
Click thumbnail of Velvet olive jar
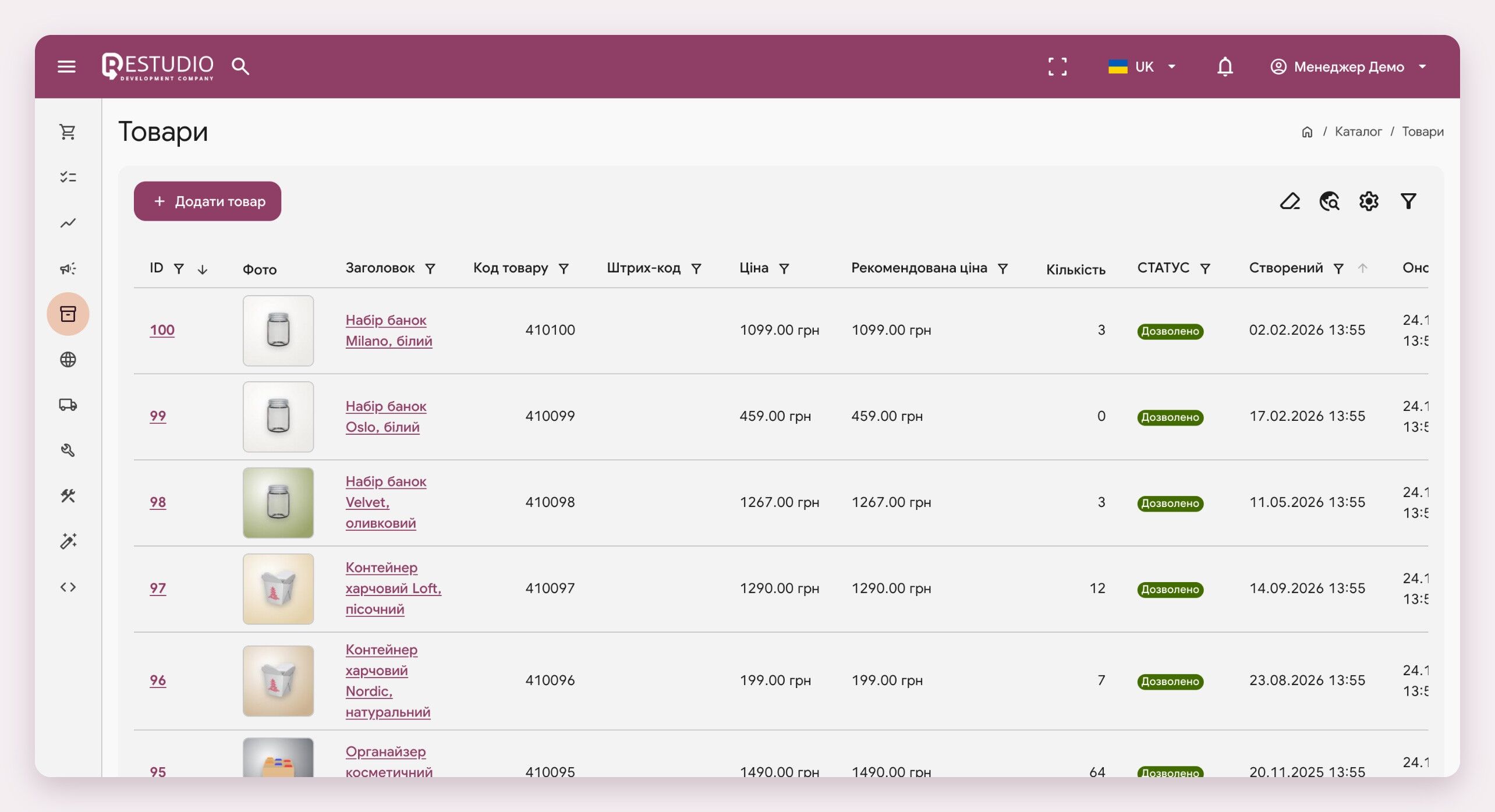(278, 503)
